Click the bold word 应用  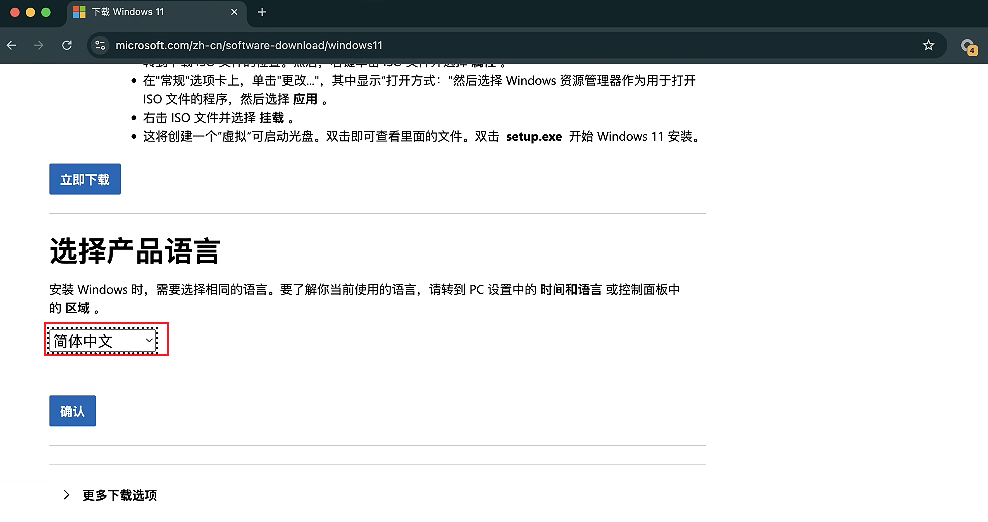click(306, 100)
